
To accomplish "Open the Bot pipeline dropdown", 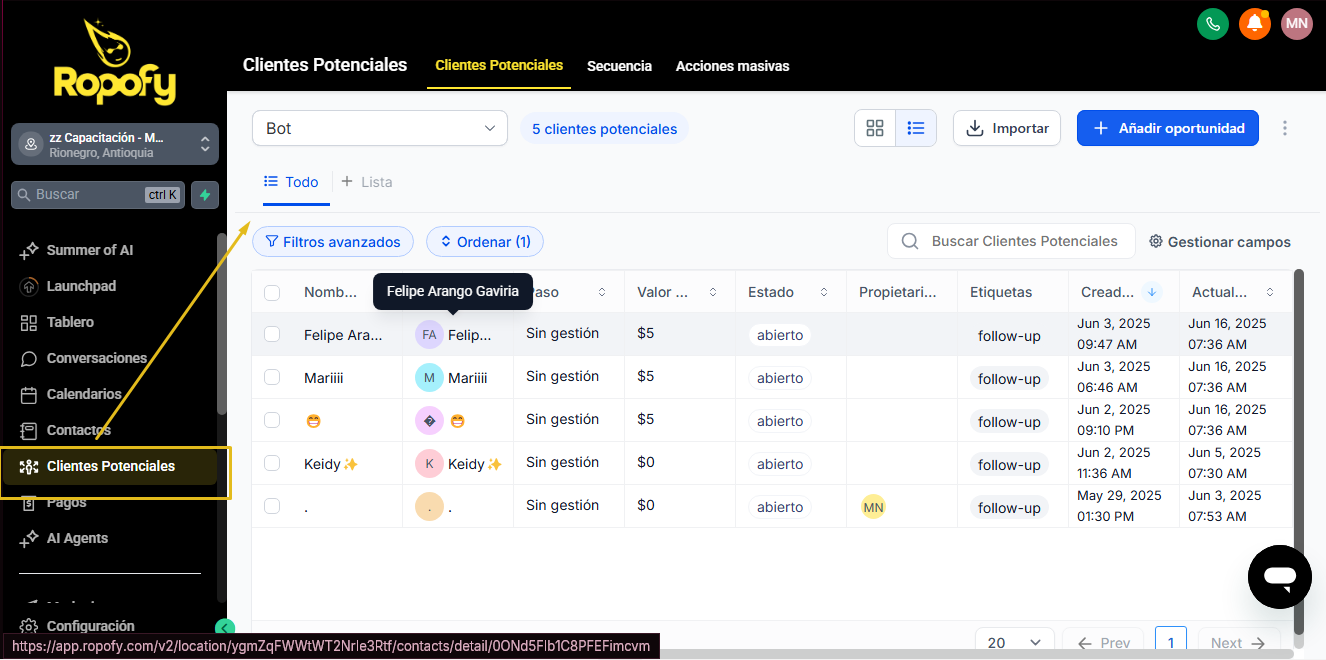I will point(380,128).
